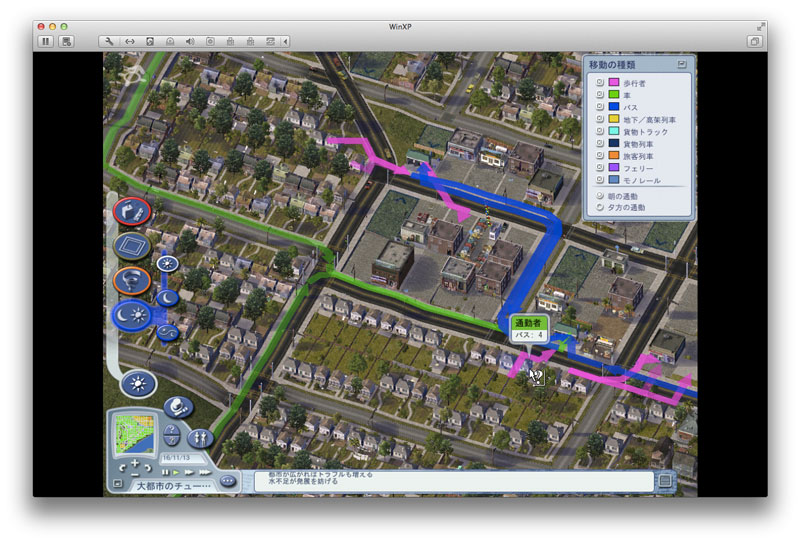
Task: Open the disasters tornado button
Action: click(132, 281)
